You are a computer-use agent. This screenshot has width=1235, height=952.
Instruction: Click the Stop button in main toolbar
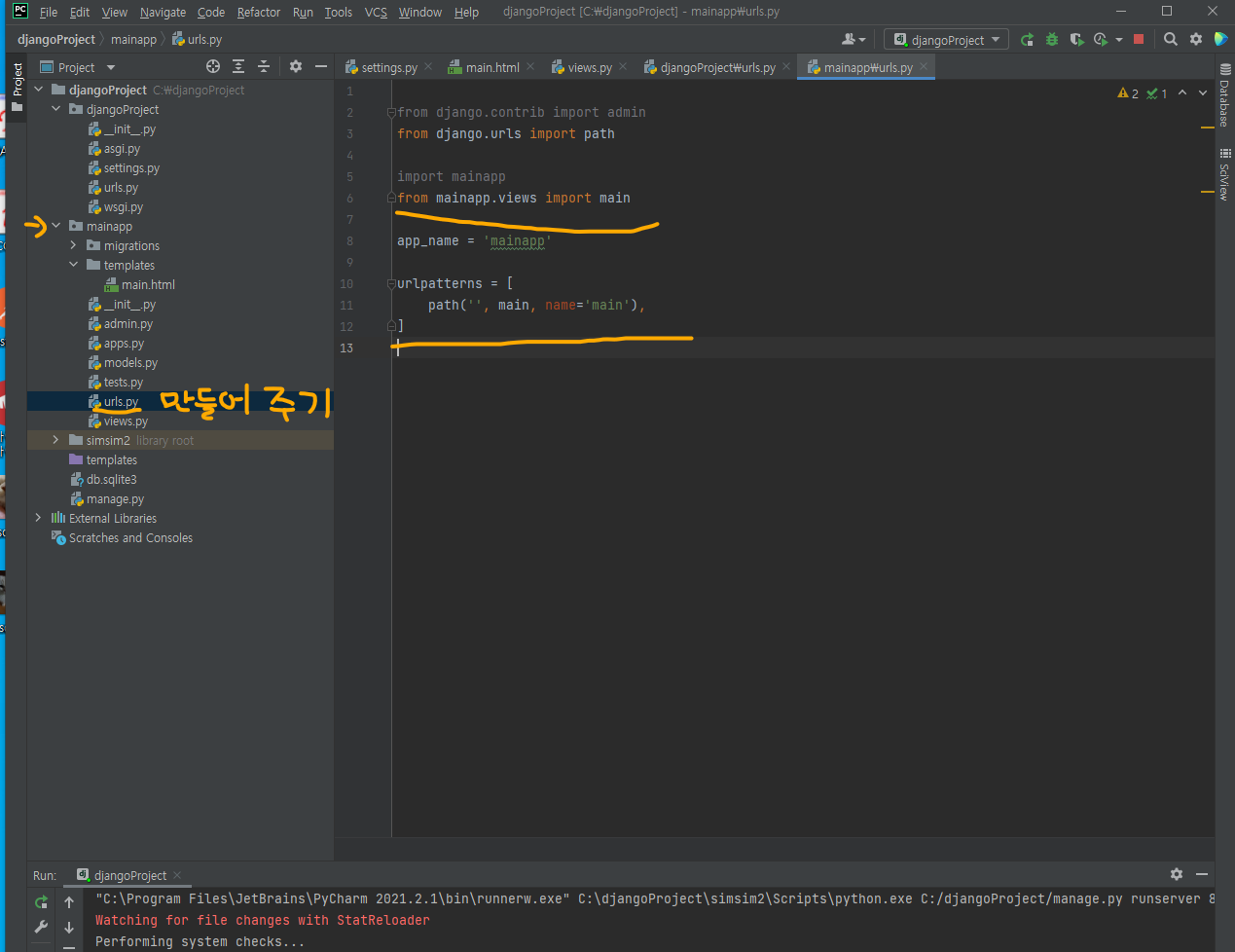click(x=1139, y=40)
